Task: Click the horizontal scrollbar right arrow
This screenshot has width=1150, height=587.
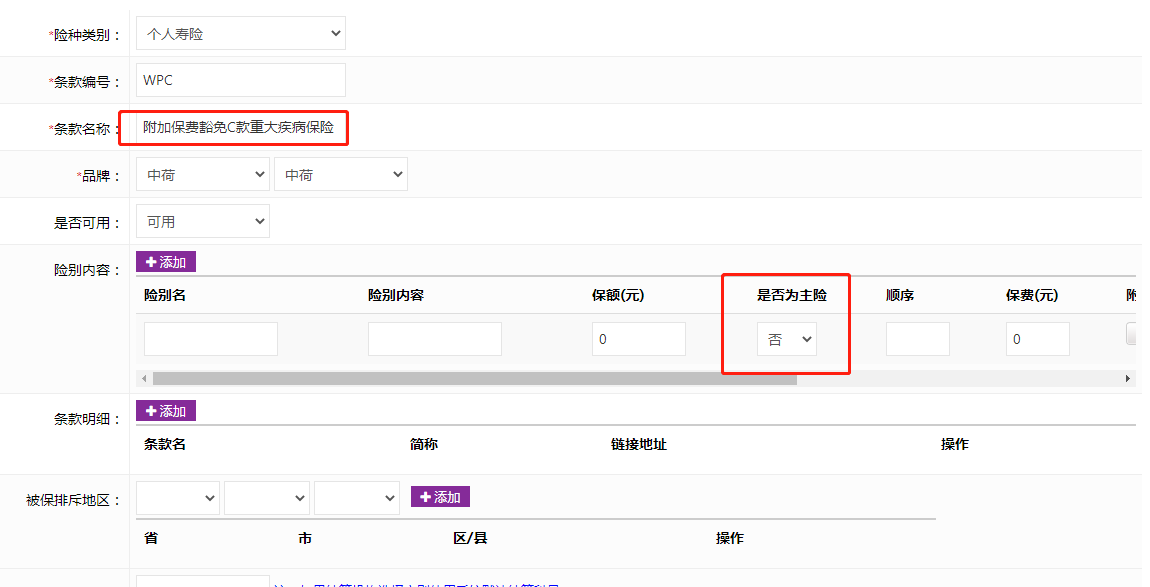Action: [x=1128, y=379]
